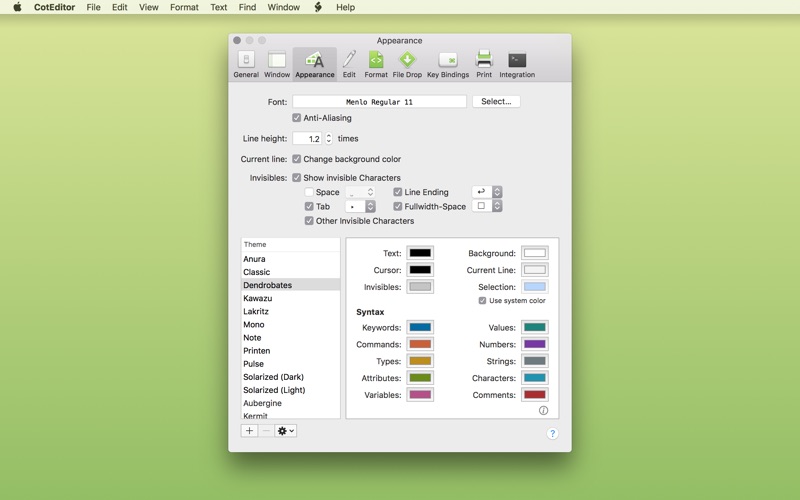Click the Select... font button

(496, 102)
